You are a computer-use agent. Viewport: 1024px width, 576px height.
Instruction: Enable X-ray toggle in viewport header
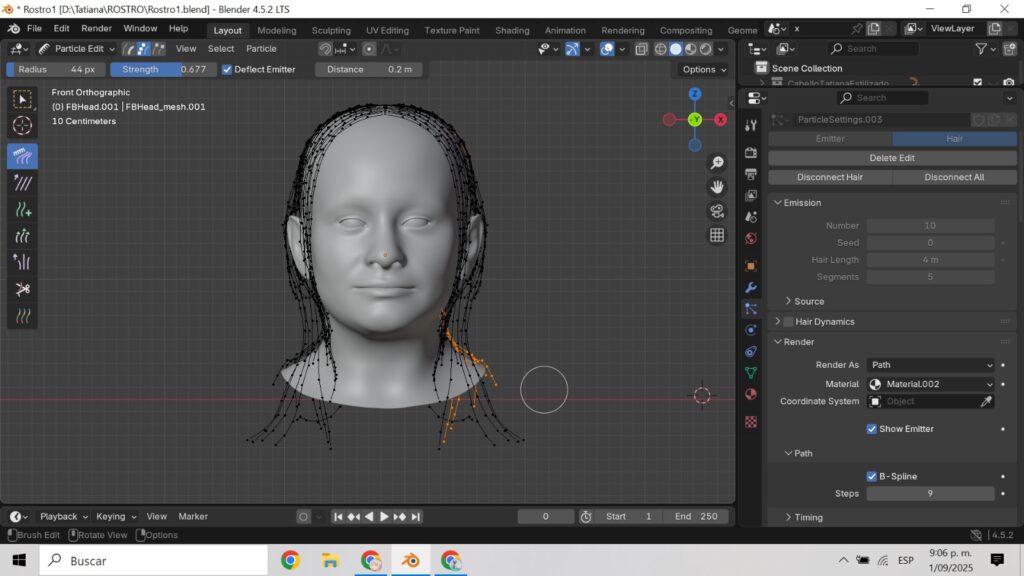click(641, 49)
